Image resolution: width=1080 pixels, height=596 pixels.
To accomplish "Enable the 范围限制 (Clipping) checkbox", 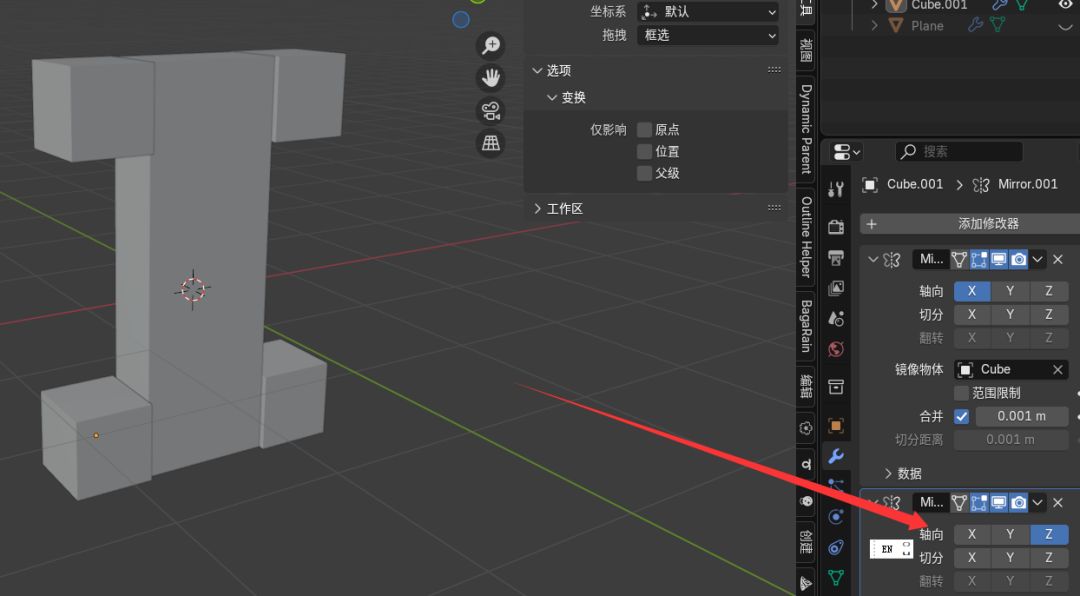I will coord(962,393).
